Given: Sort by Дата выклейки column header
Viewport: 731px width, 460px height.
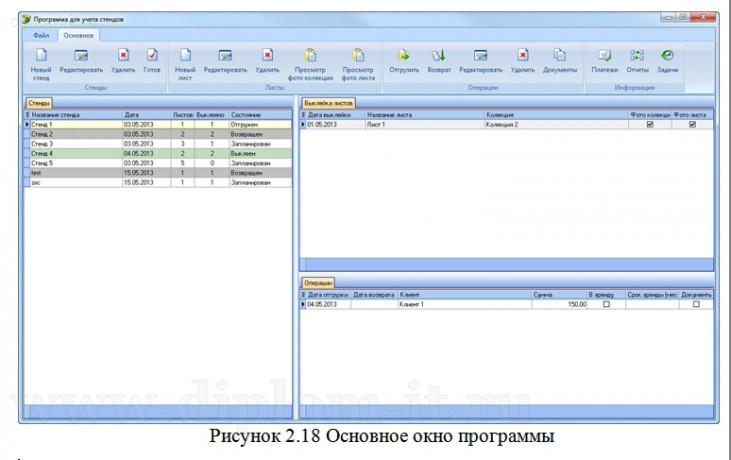Looking at the screenshot, I should pos(336,115).
